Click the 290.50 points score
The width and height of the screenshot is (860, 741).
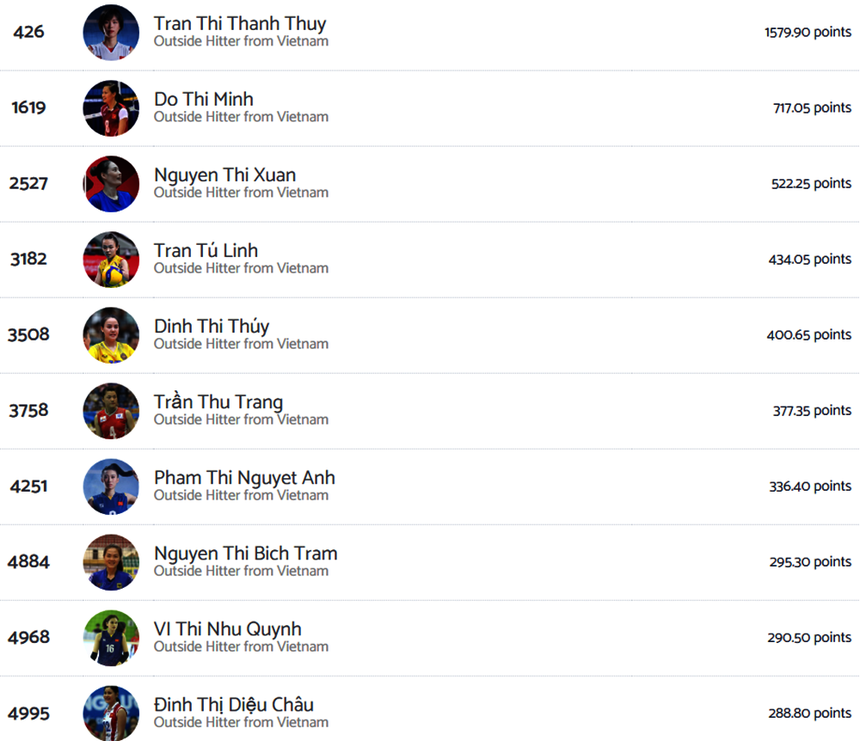pyautogui.click(x=810, y=637)
